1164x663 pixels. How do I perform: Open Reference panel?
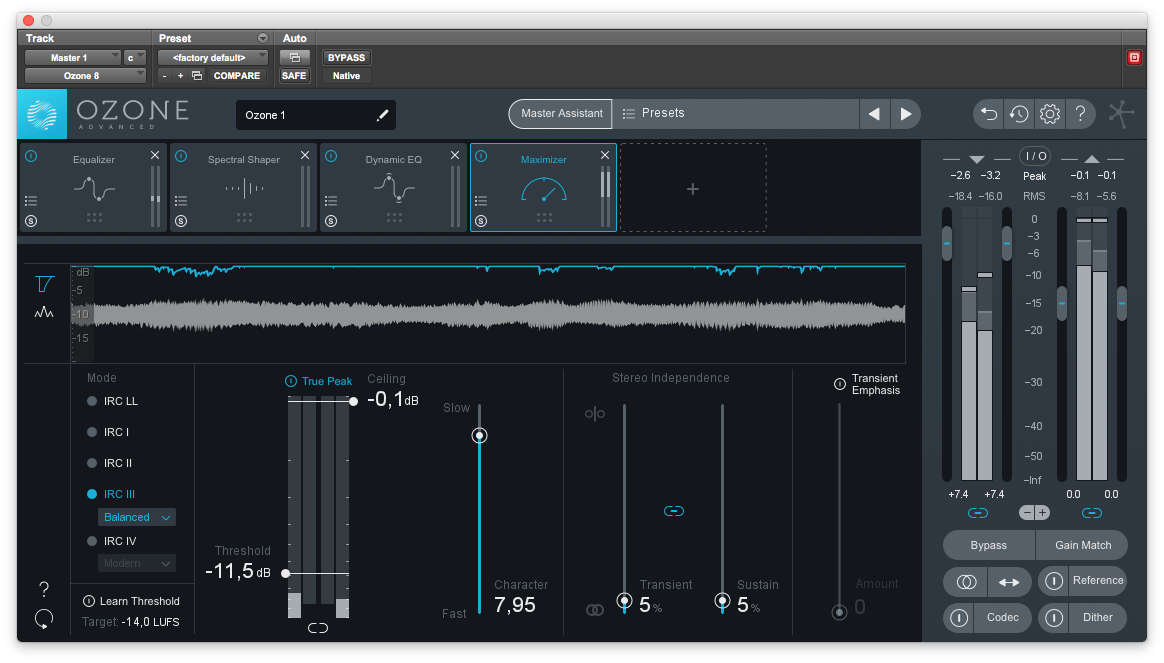[x=1097, y=581]
